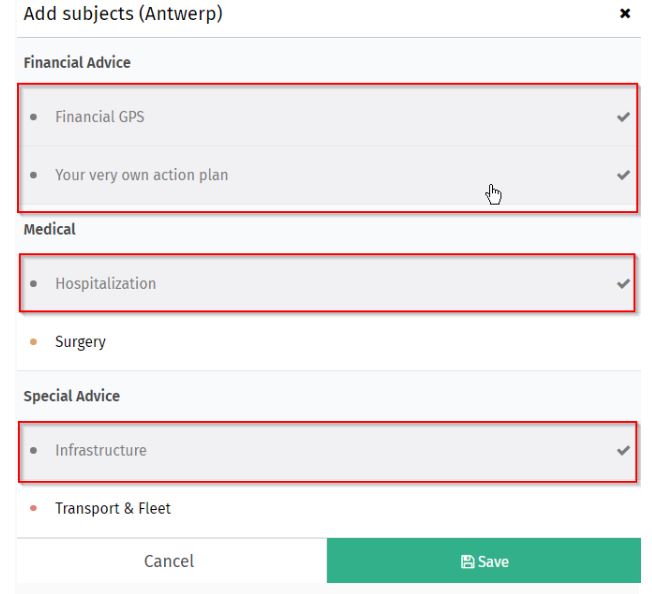This screenshot has height=594, width=652.
Task: Toggle the Financial GPS checkmark
Action: [623, 117]
